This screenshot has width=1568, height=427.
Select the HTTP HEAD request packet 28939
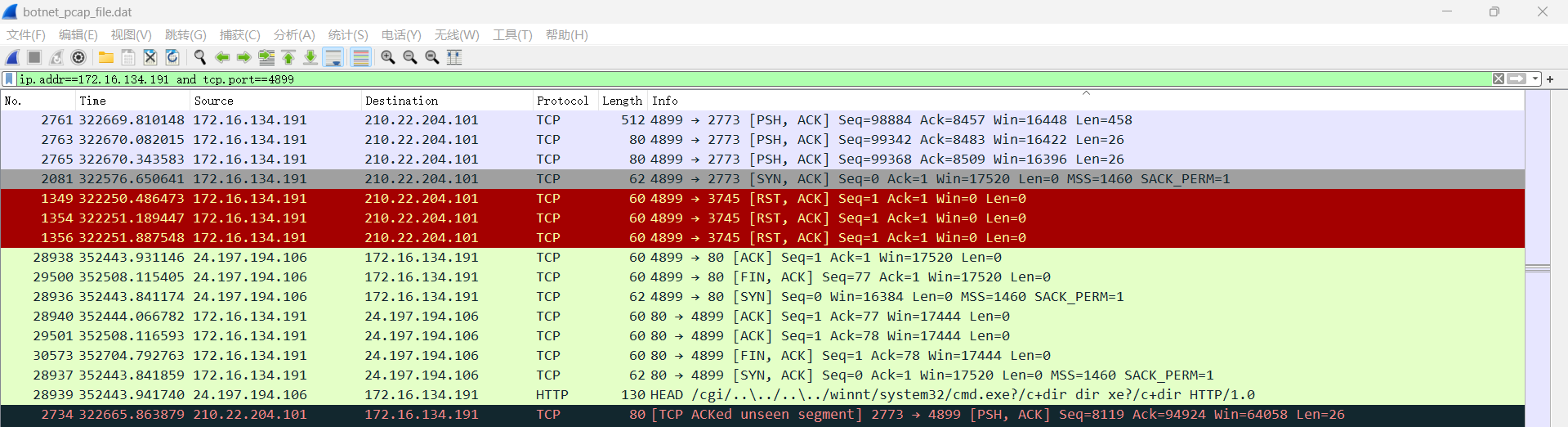[x=762, y=395]
